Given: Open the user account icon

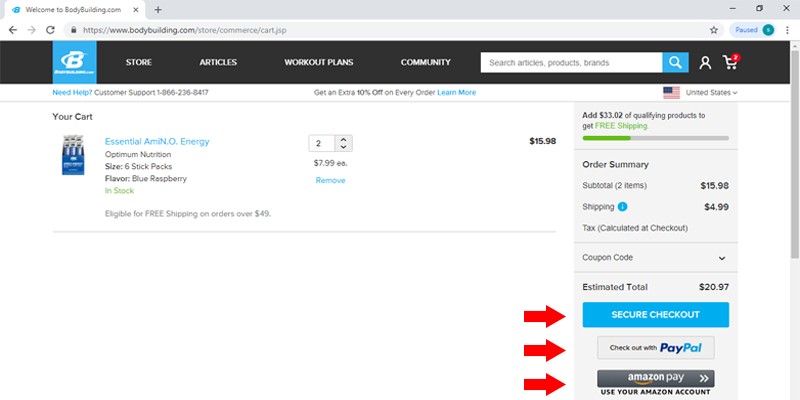Looking at the screenshot, I should [705, 63].
